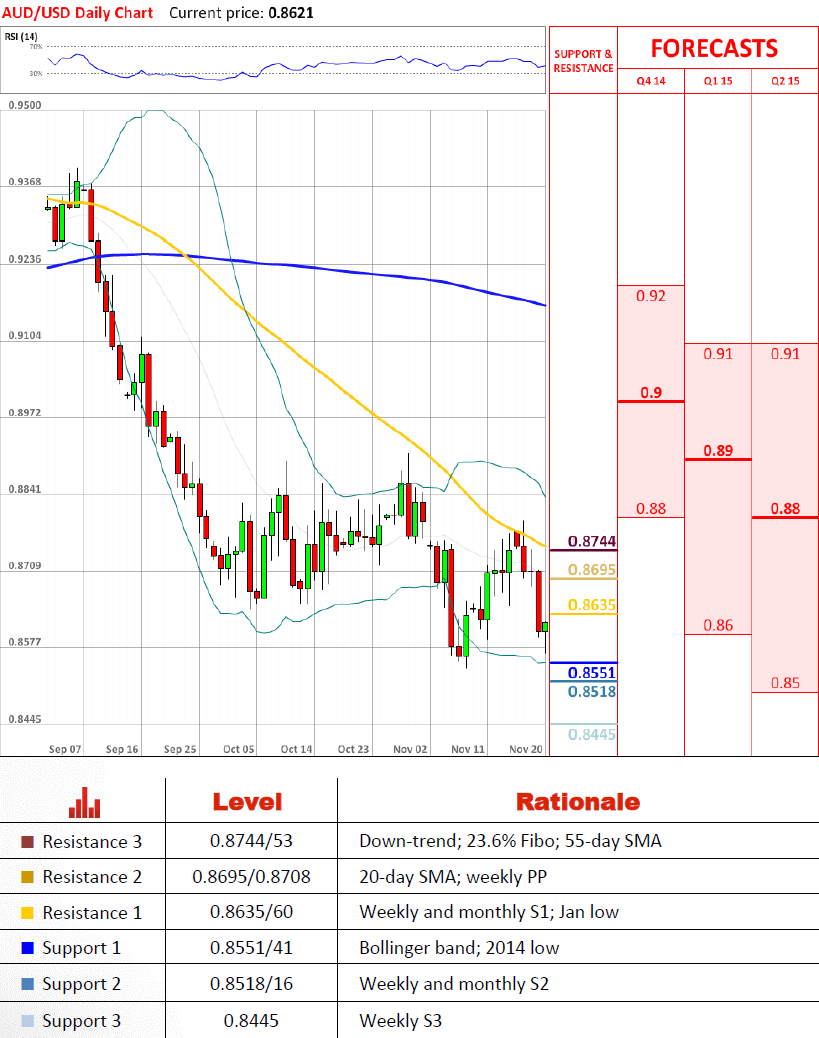Click the rationale '20-day SMA; weekly PP'

[453, 876]
